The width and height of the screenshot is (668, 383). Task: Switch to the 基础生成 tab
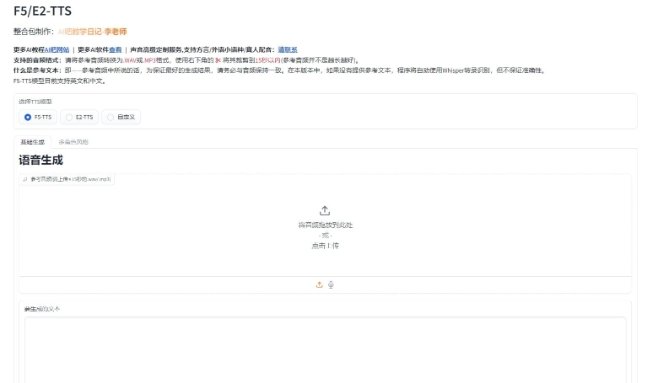click(x=32, y=142)
